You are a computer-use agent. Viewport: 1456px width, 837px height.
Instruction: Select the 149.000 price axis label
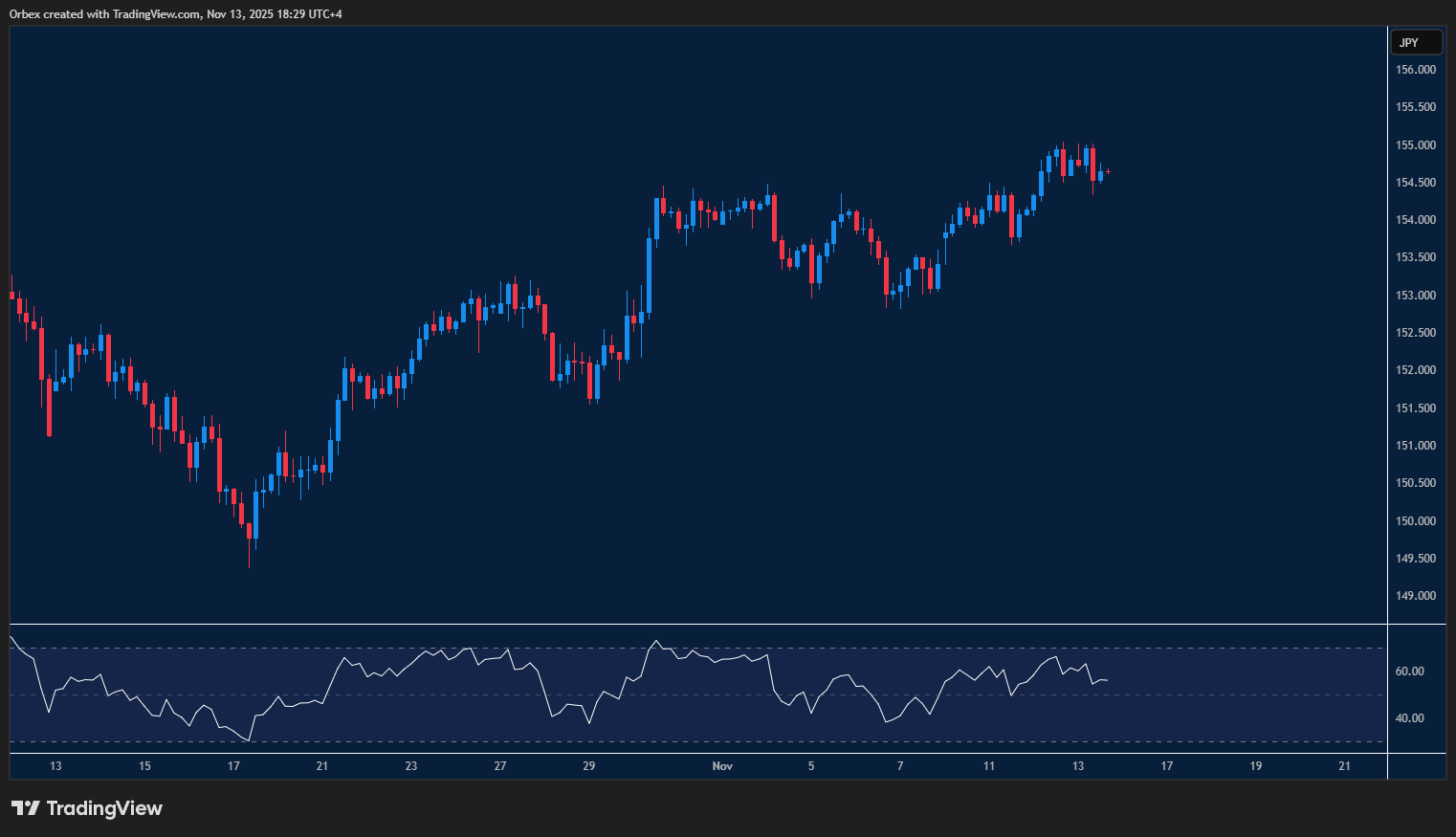pyautogui.click(x=1415, y=596)
